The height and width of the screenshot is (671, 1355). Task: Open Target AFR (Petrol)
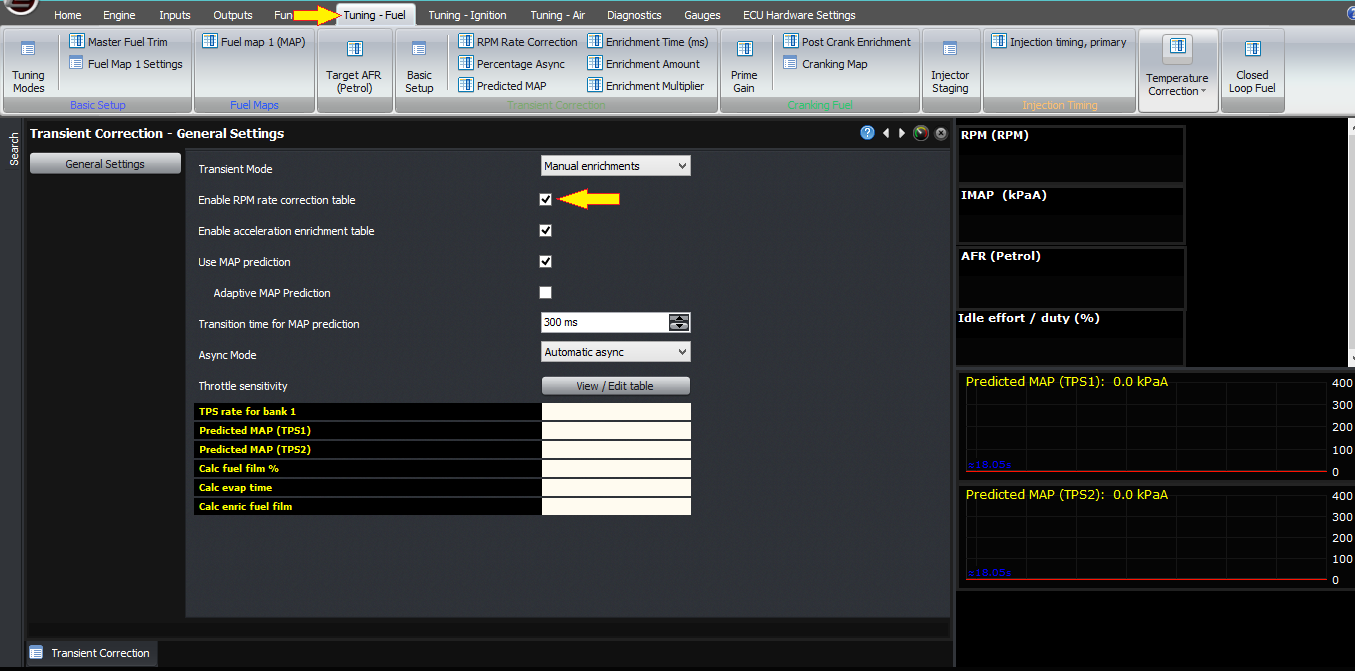[x=354, y=68]
